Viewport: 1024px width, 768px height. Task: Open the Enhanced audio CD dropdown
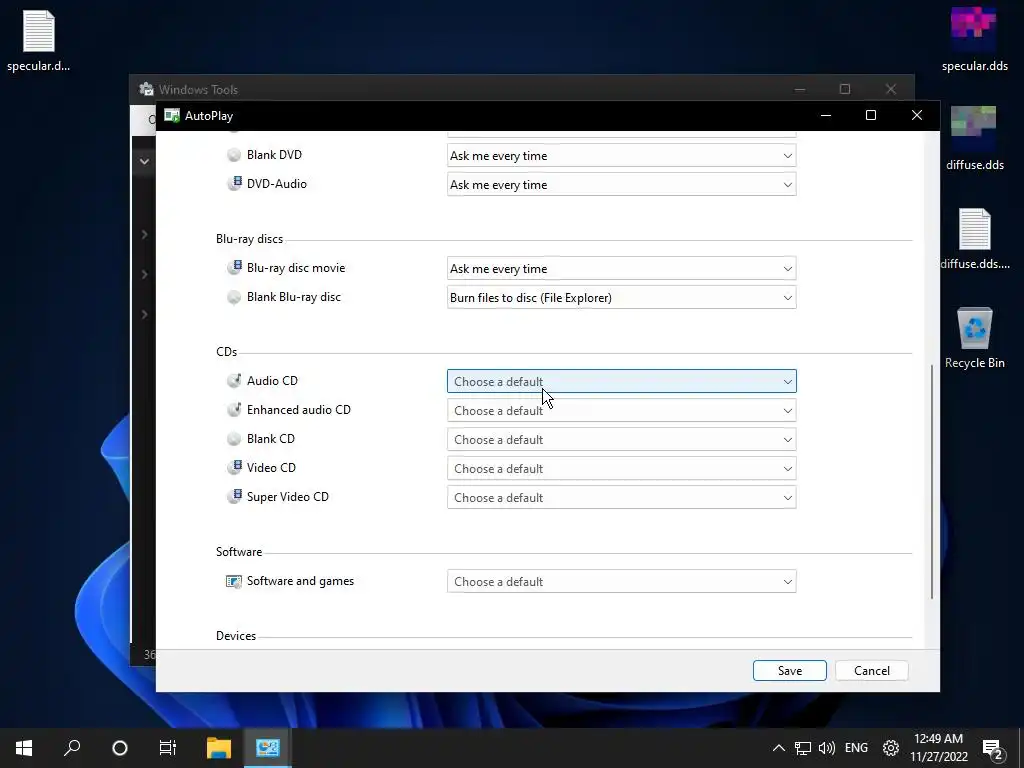(621, 411)
